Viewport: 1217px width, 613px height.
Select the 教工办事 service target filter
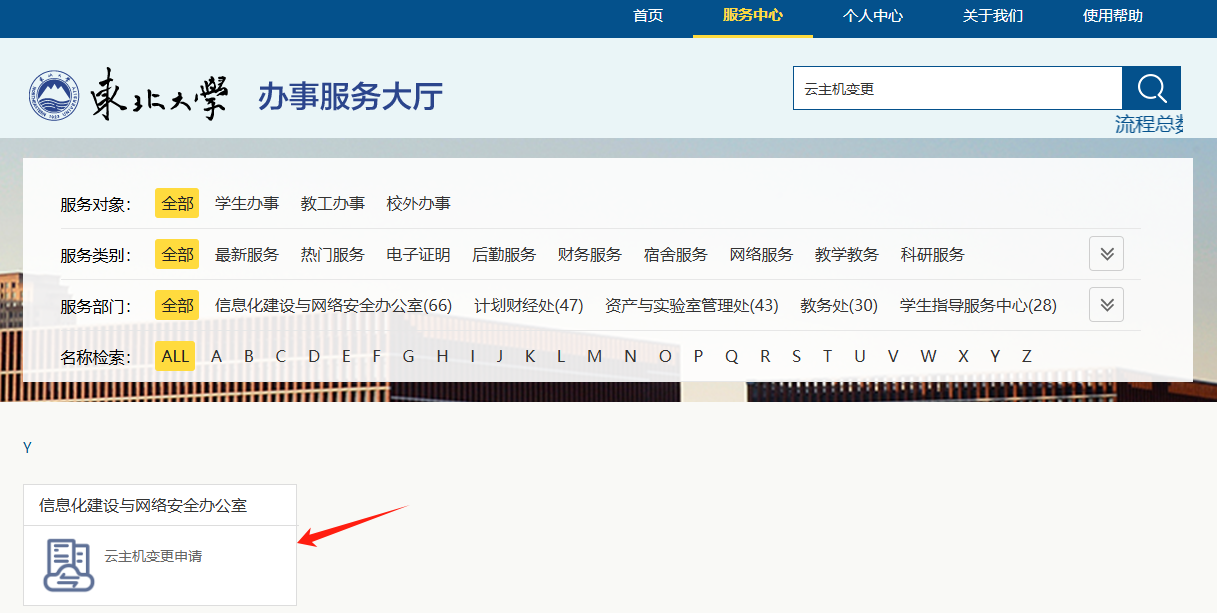click(x=332, y=204)
